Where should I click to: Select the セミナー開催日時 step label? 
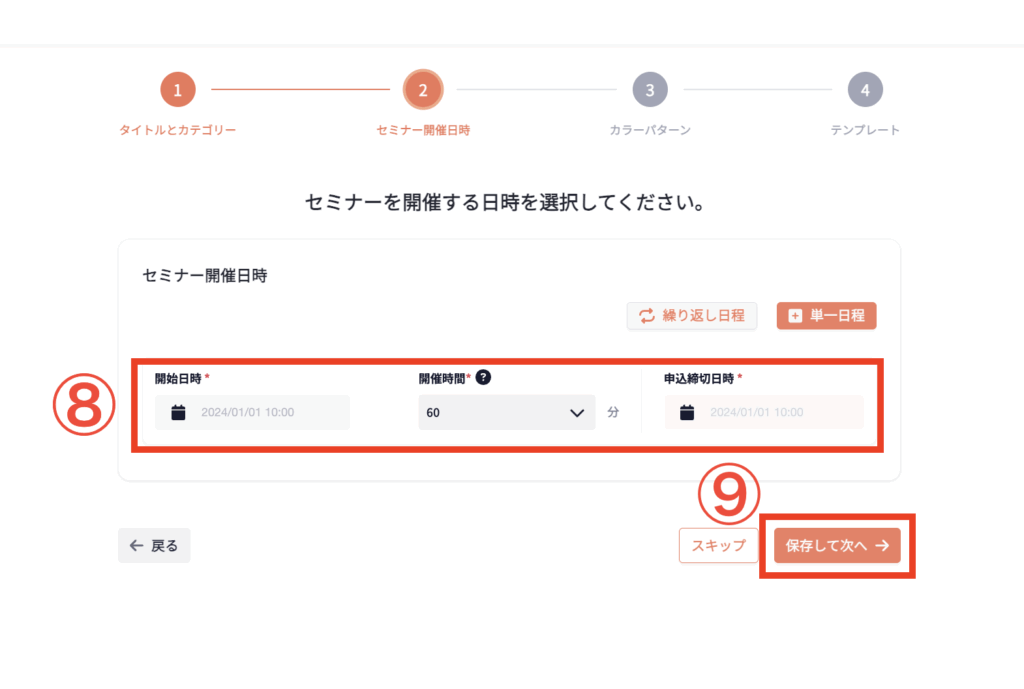point(423,130)
